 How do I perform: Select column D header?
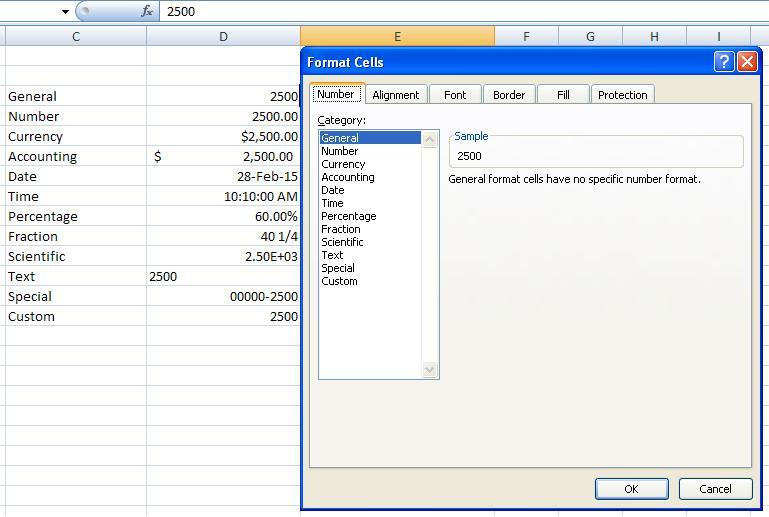pyautogui.click(x=223, y=36)
